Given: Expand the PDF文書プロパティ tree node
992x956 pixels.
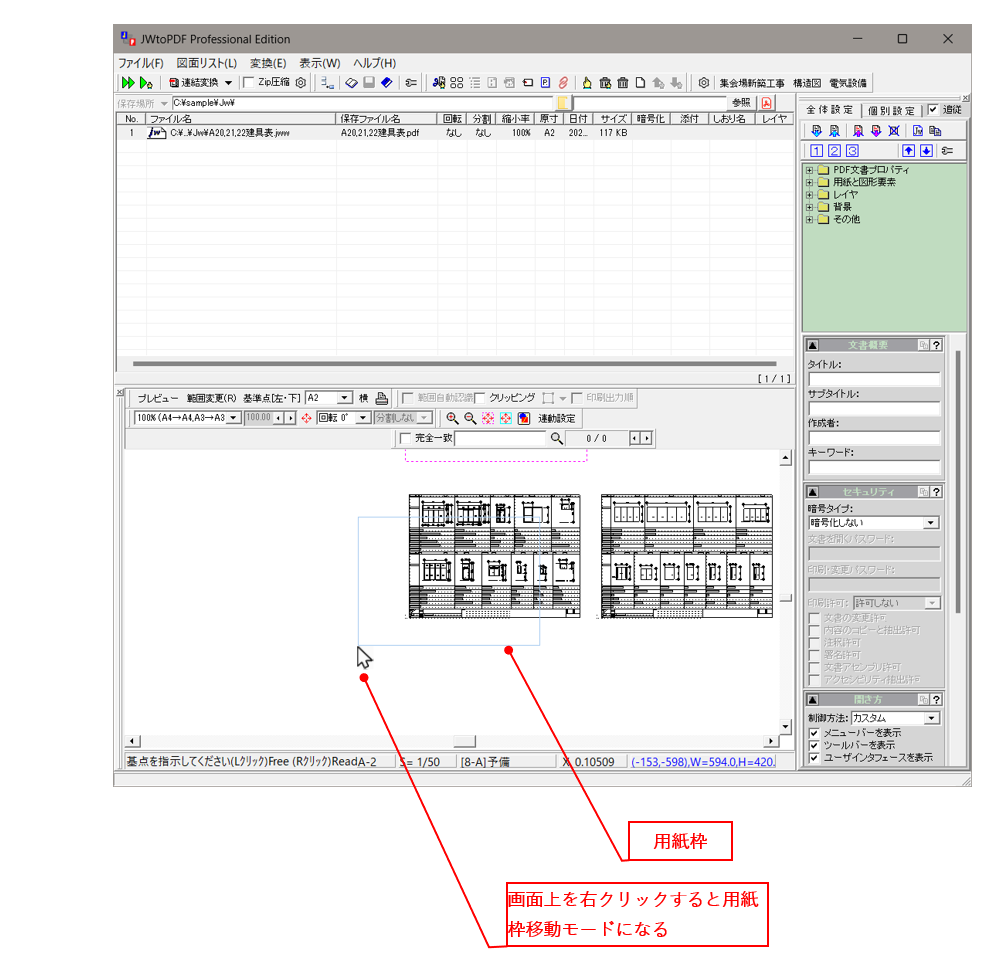Looking at the screenshot, I should point(809,170).
